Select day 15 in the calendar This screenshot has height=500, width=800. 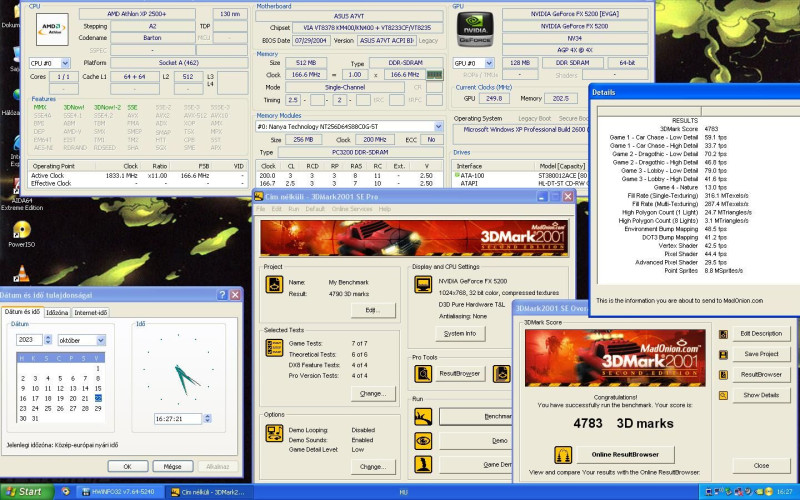click(x=98, y=388)
